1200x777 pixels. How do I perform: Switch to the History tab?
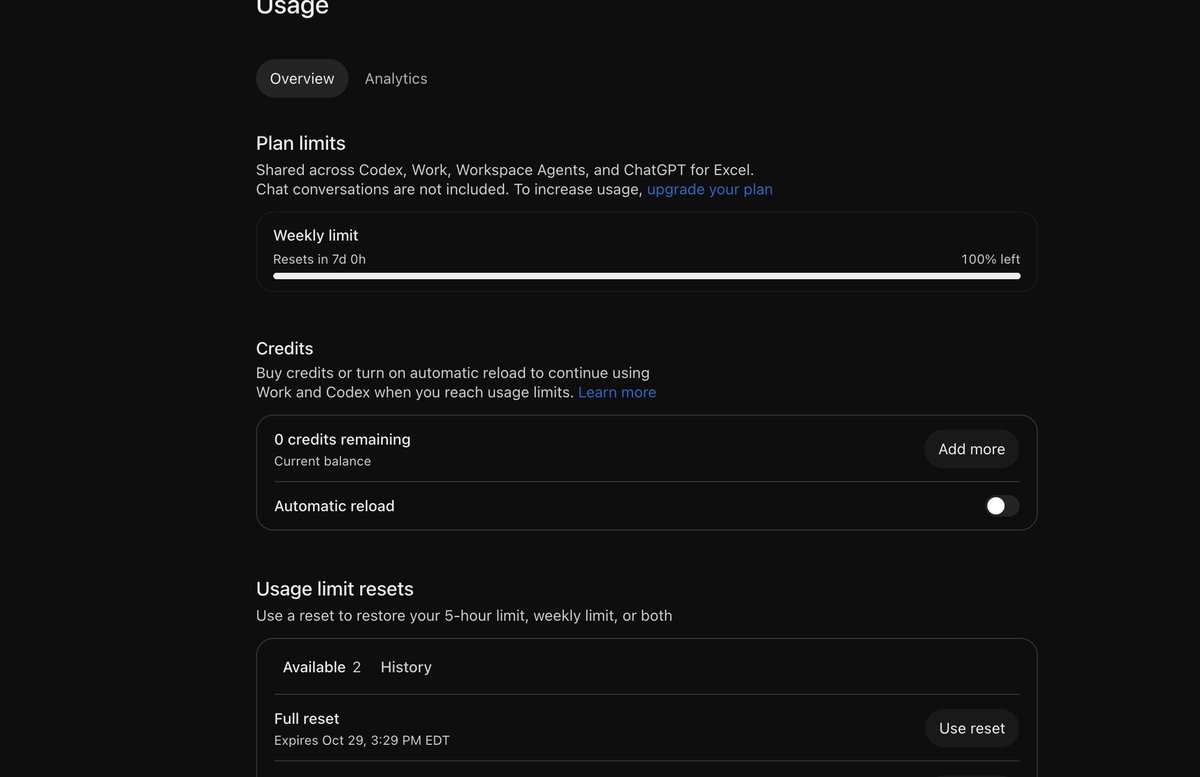(406, 667)
